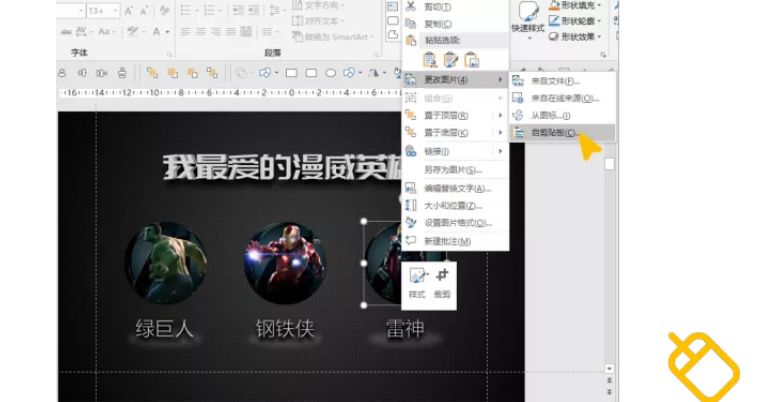Select the rounded rectangle in quick toolbar
The width and height of the screenshot is (760, 402).
[x=311, y=73]
